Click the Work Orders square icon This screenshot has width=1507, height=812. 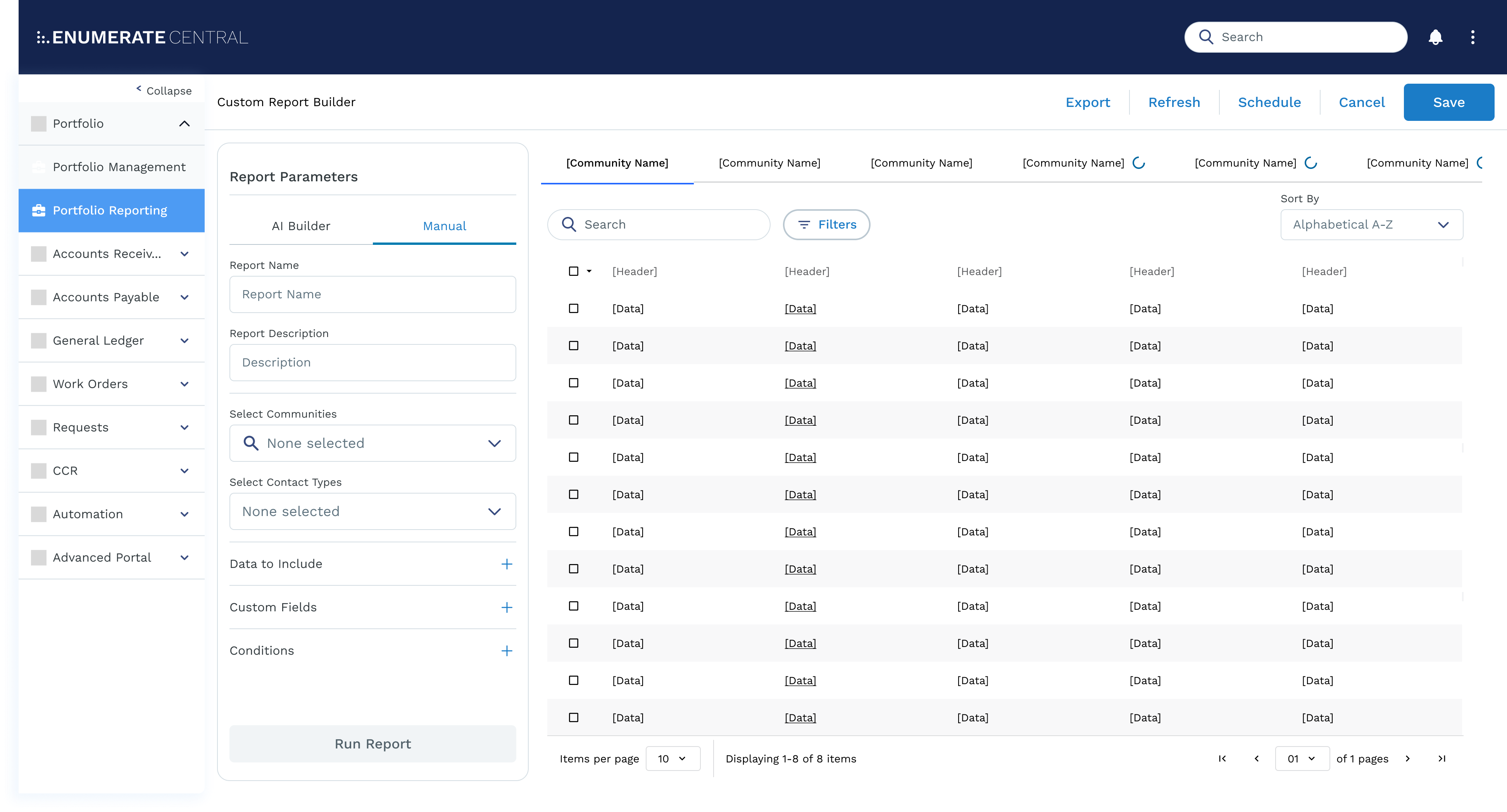[39, 384]
